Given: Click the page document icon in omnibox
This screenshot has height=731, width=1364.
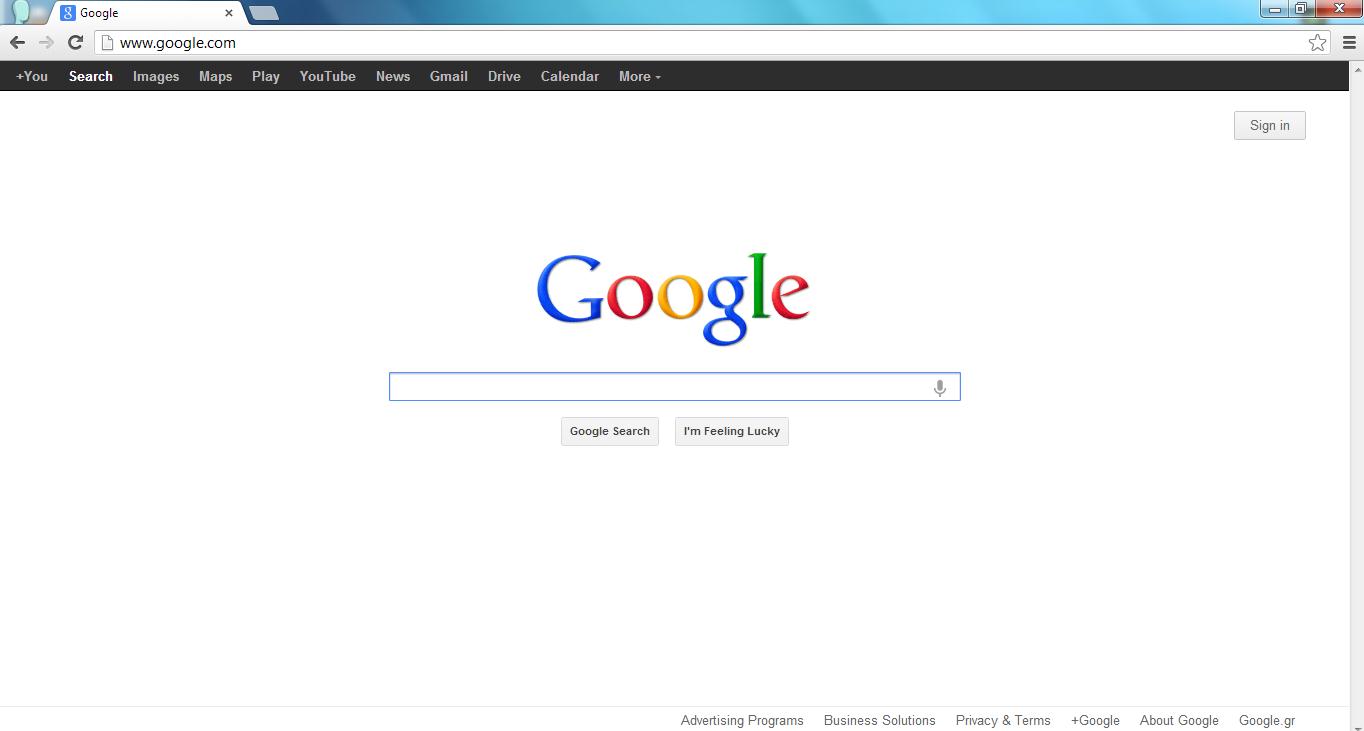Looking at the screenshot, I should point(106,43).
